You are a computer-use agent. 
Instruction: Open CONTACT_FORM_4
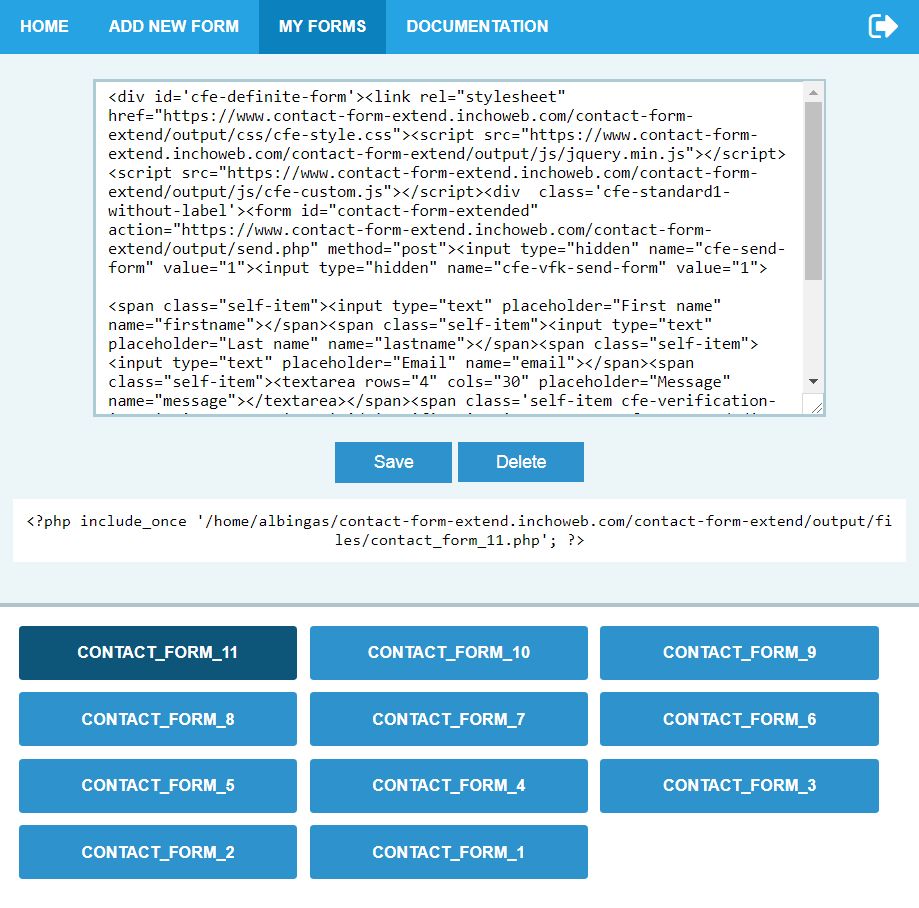coord(448,785)
